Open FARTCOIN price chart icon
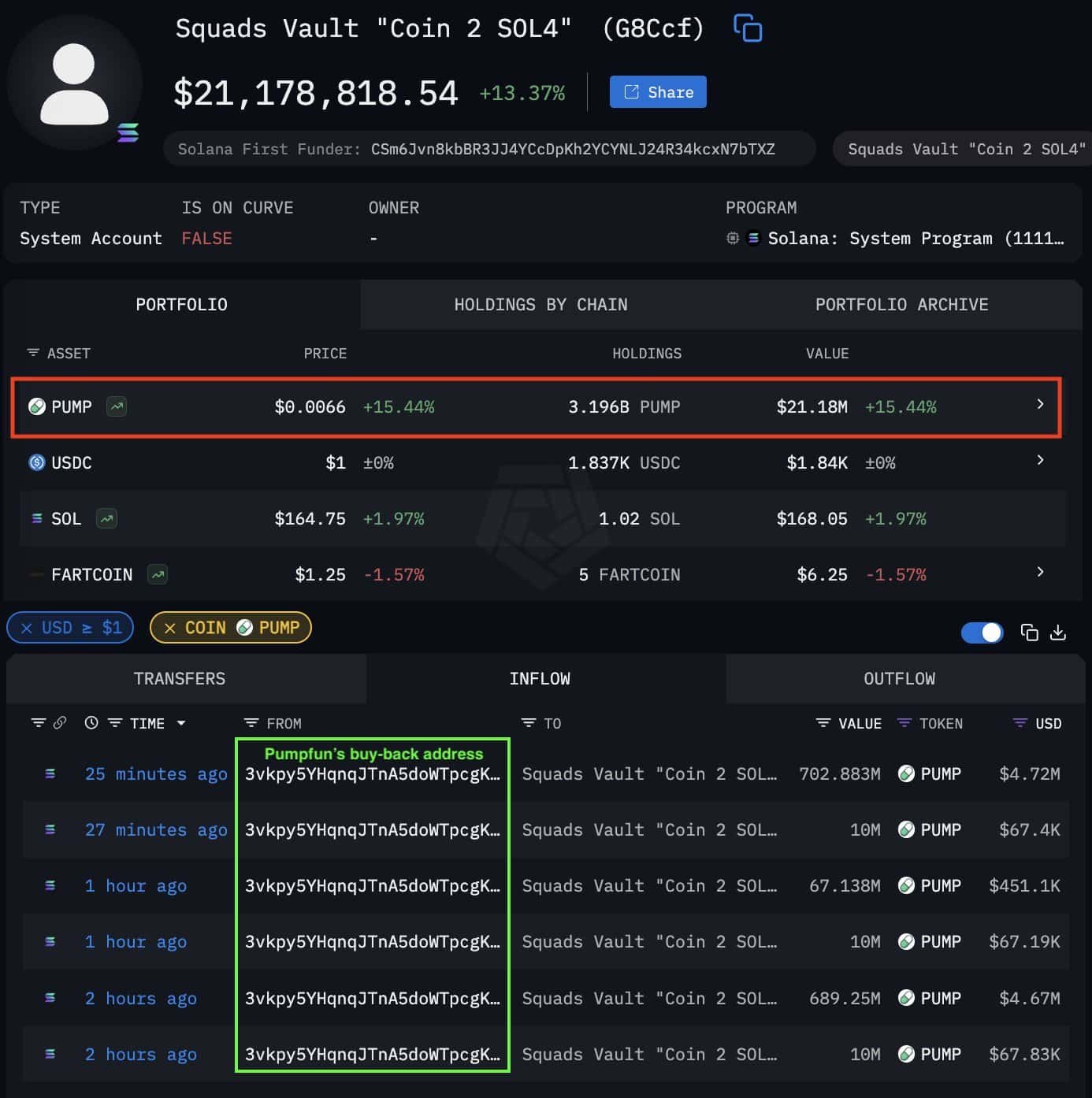 tap(158, 575)
